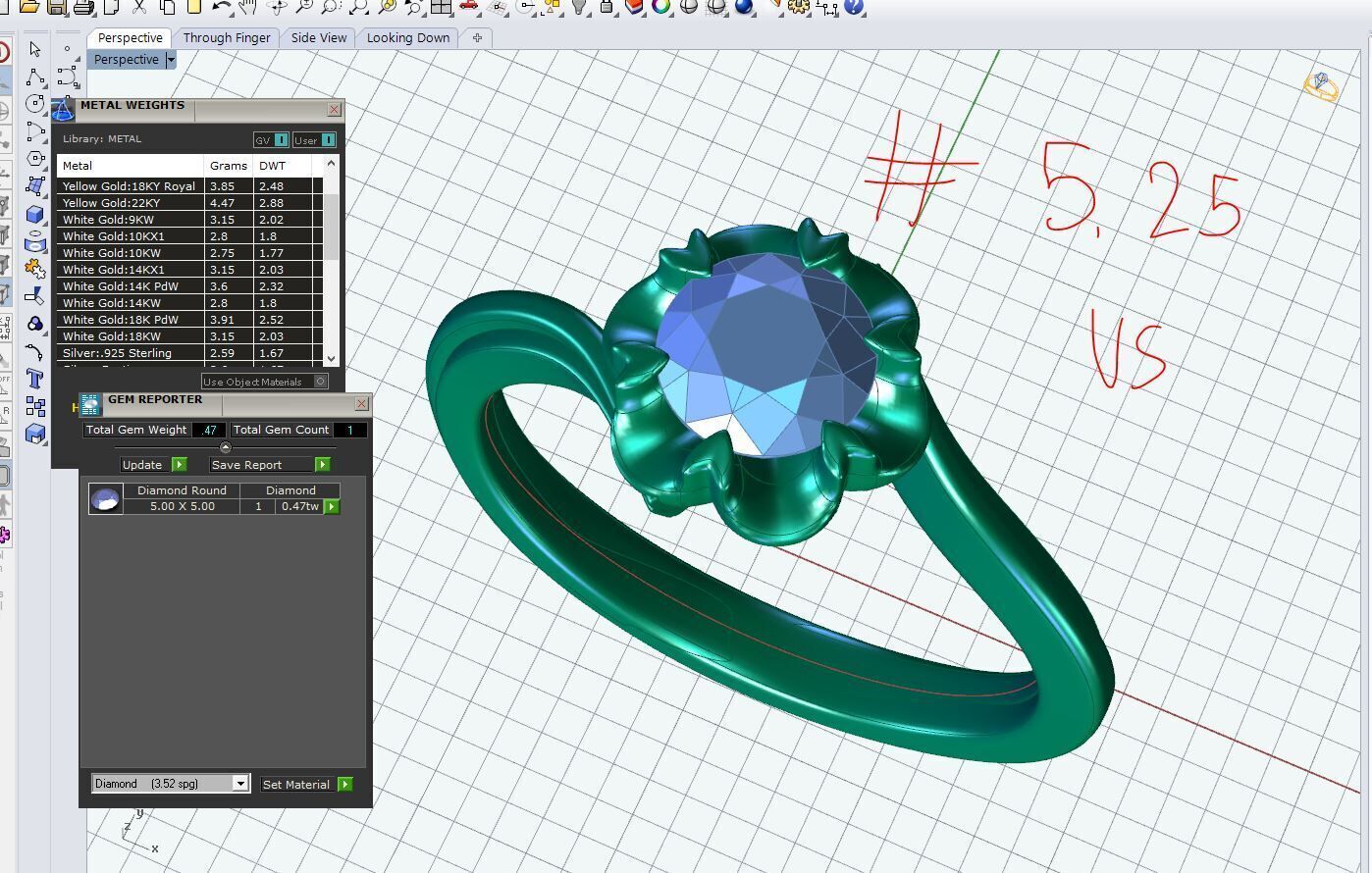Select the puzzle piece tool

pos(35,268)
